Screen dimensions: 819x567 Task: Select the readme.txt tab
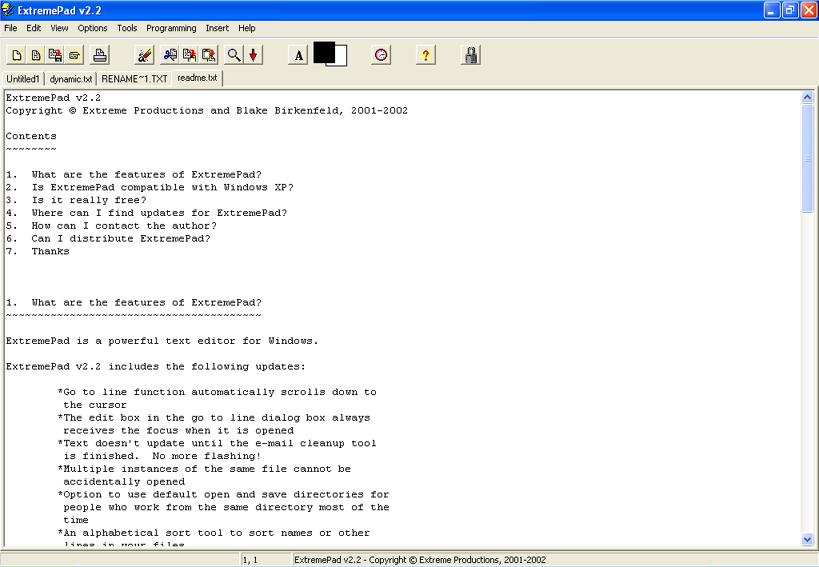pos(197,78)
